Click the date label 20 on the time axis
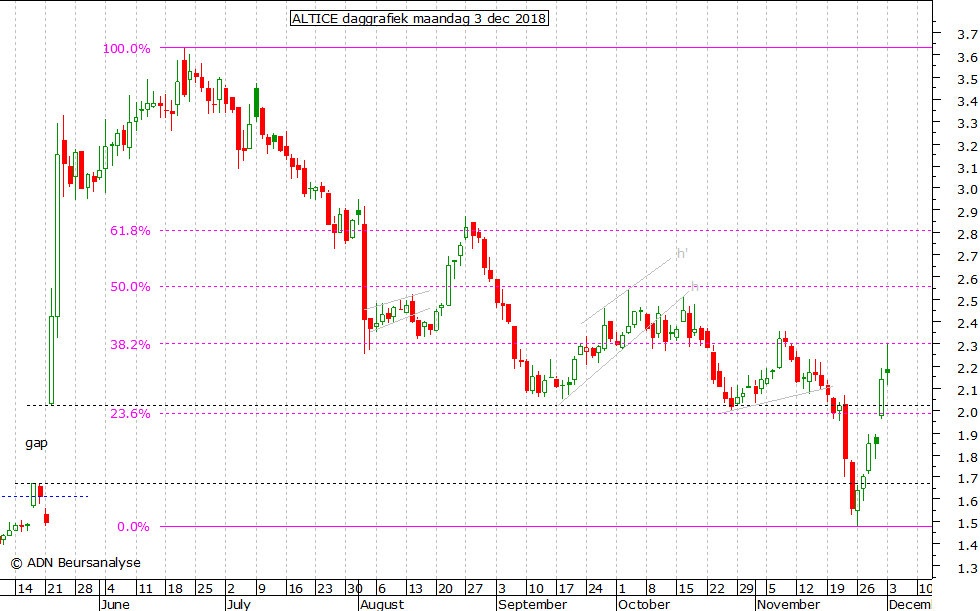 pyautogui.click(x=445, y=589)
